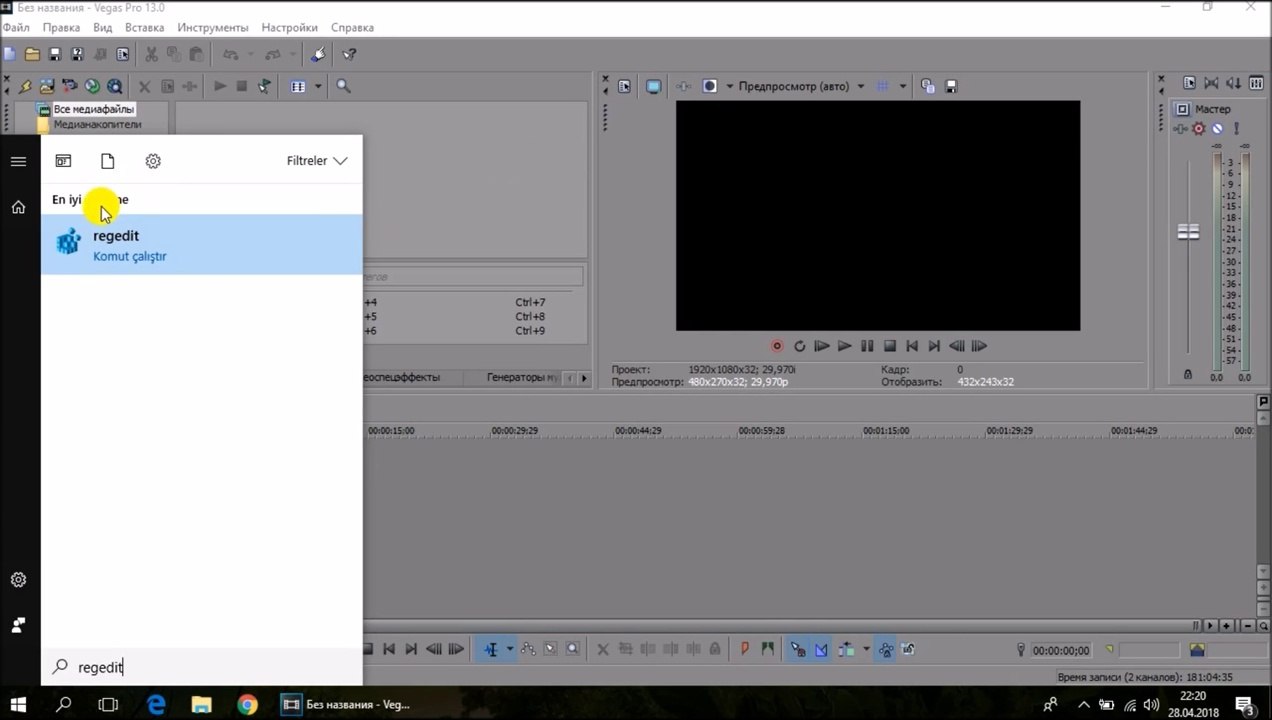Viewport: 1272px width, 720px height.
Task: Open the Инструменты menu
Action: coord(213,28)
